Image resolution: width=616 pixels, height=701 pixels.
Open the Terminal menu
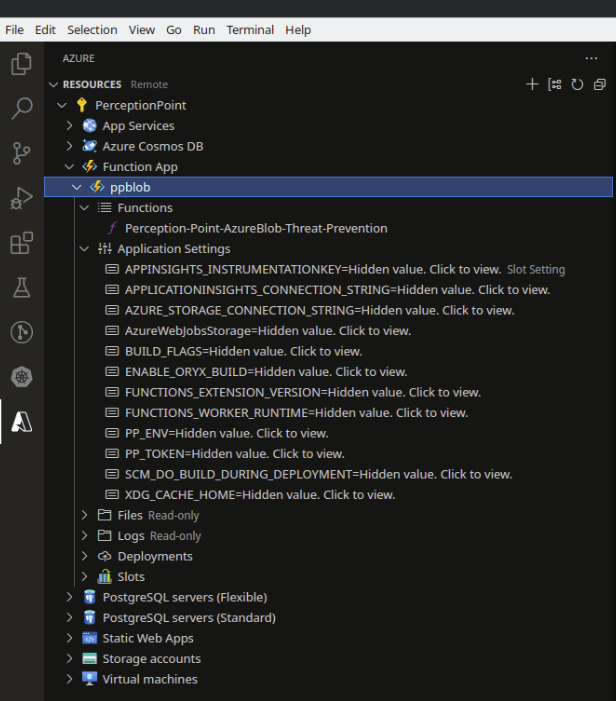(250, 30)
